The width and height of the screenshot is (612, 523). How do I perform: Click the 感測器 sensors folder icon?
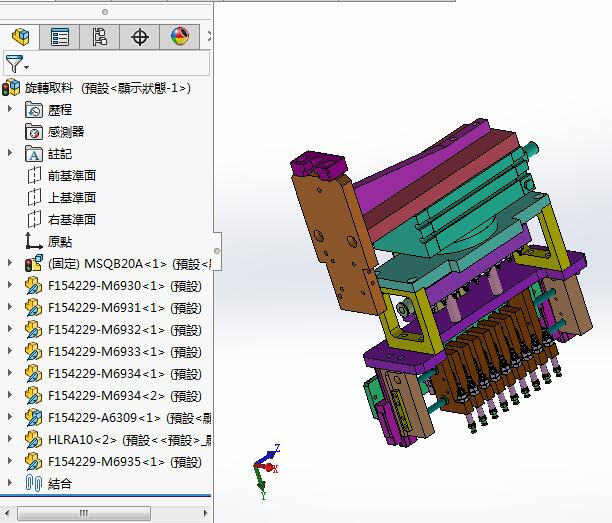point(34,132)
